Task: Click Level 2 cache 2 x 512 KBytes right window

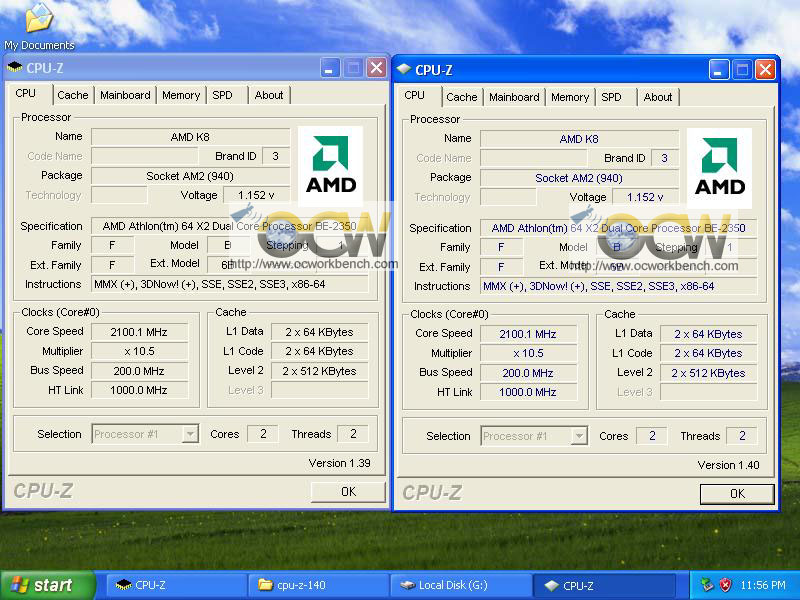Action: tap(709, 373)
